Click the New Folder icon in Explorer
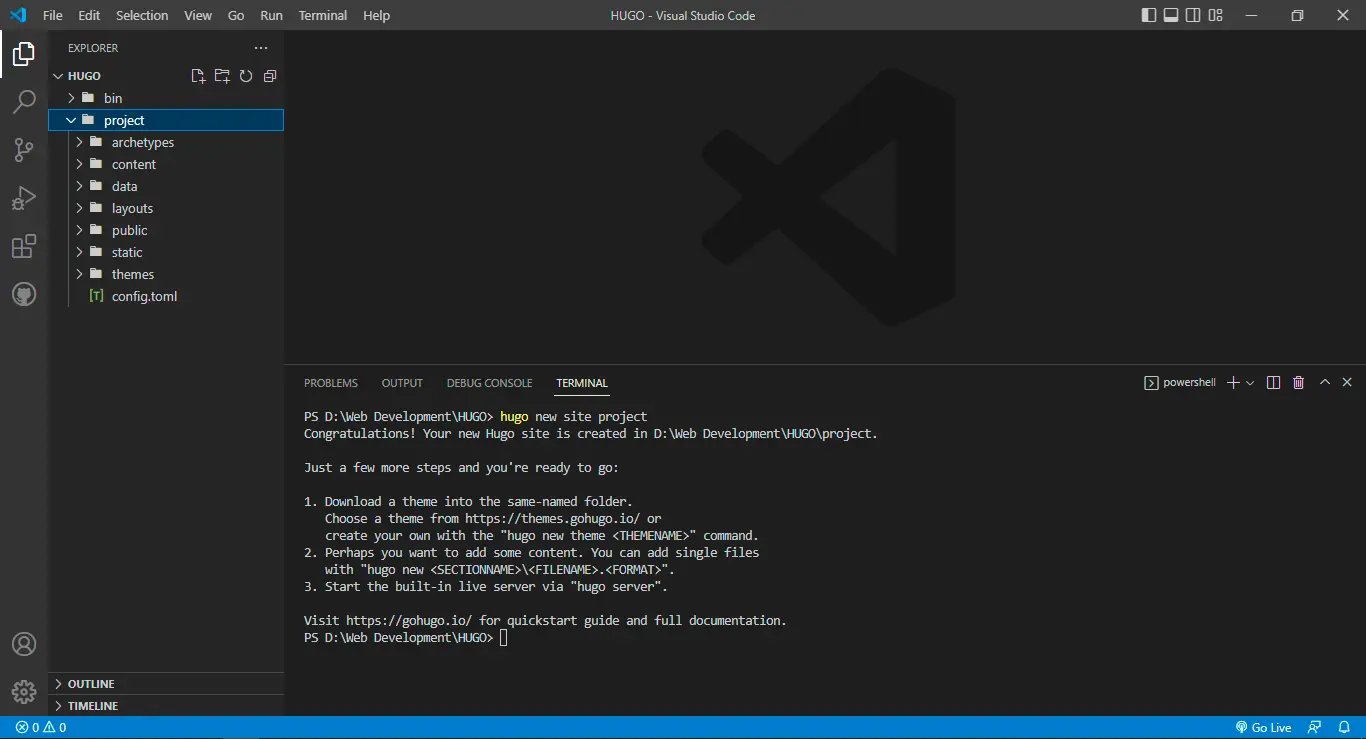 [x=222, y=76]
